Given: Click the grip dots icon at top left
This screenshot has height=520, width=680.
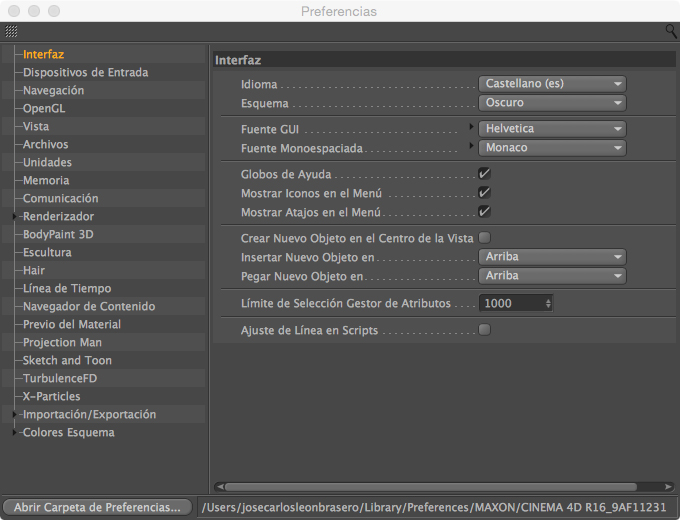Looking at the screenshot, I should point(11,32).
